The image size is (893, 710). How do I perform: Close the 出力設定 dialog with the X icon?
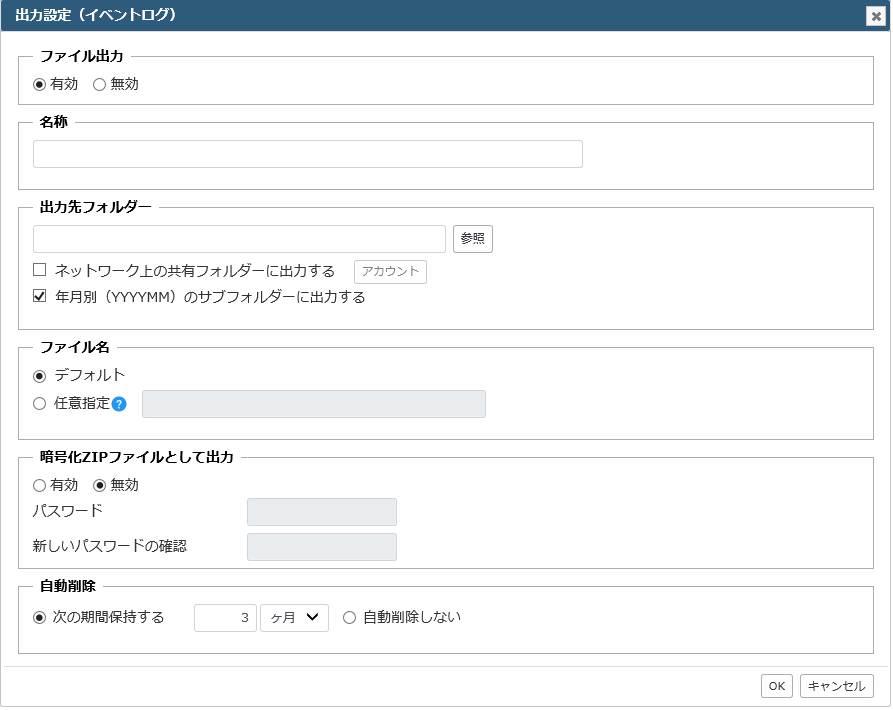(x=876, y=17)
